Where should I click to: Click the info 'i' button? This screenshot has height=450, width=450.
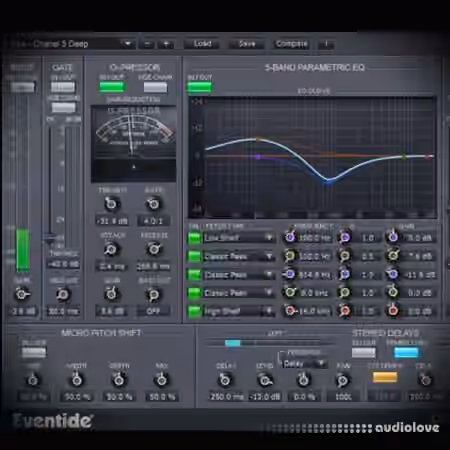tap(326, 44)
